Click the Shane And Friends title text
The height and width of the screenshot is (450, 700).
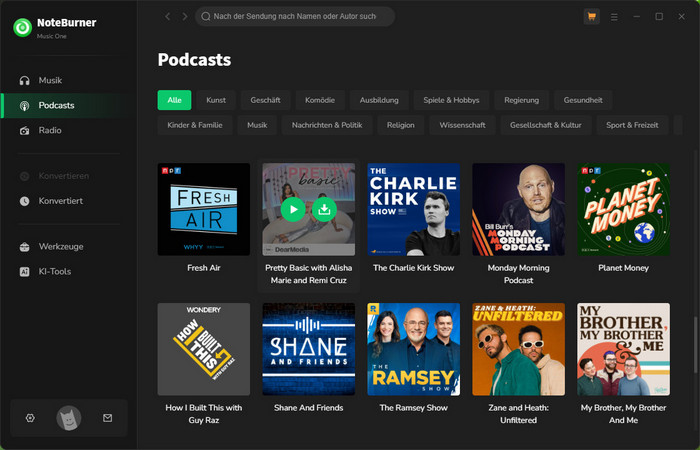[x=308, y=408]
